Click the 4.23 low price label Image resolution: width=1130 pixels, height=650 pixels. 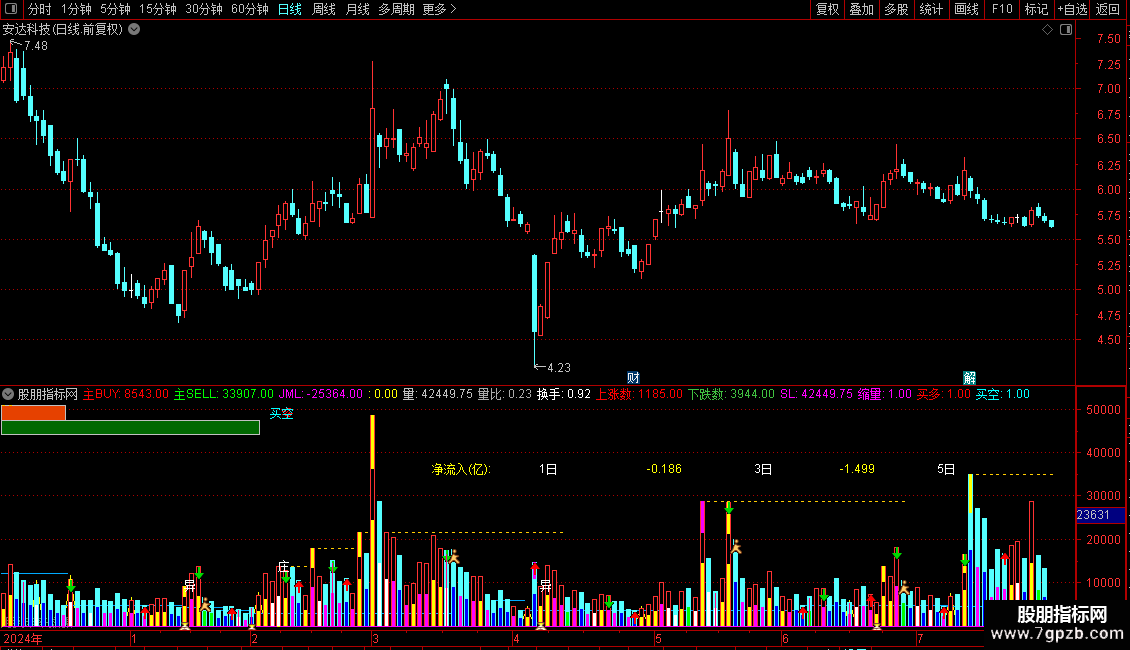[x=559, y=368]
